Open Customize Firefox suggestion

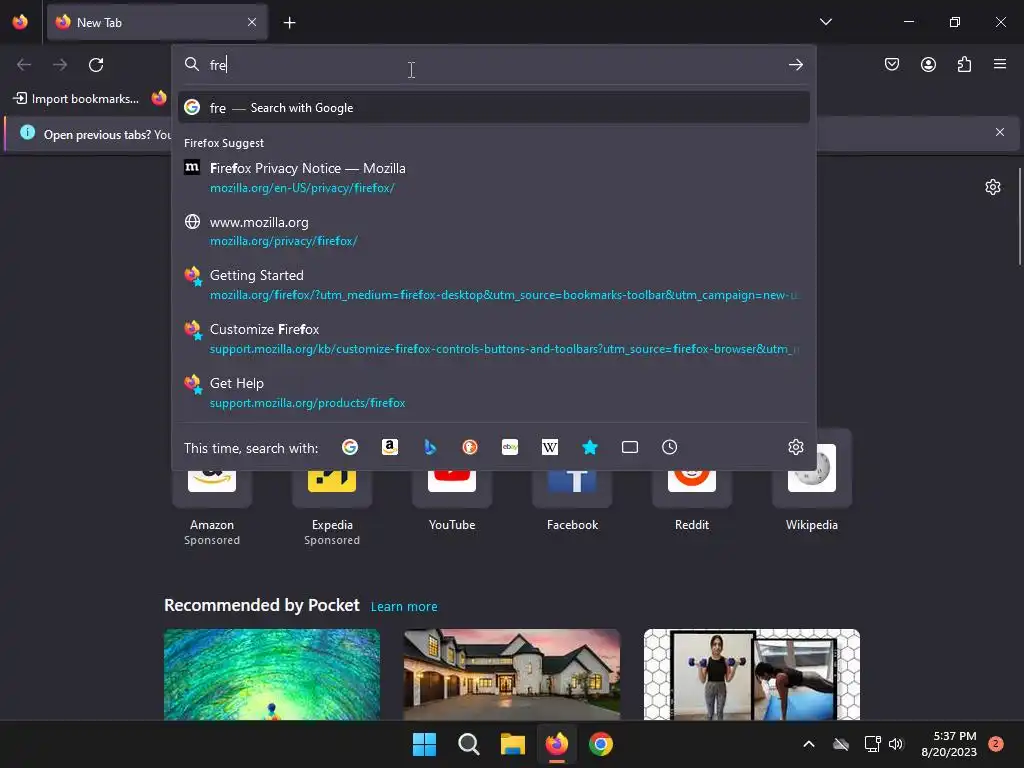tap(494, 339)
